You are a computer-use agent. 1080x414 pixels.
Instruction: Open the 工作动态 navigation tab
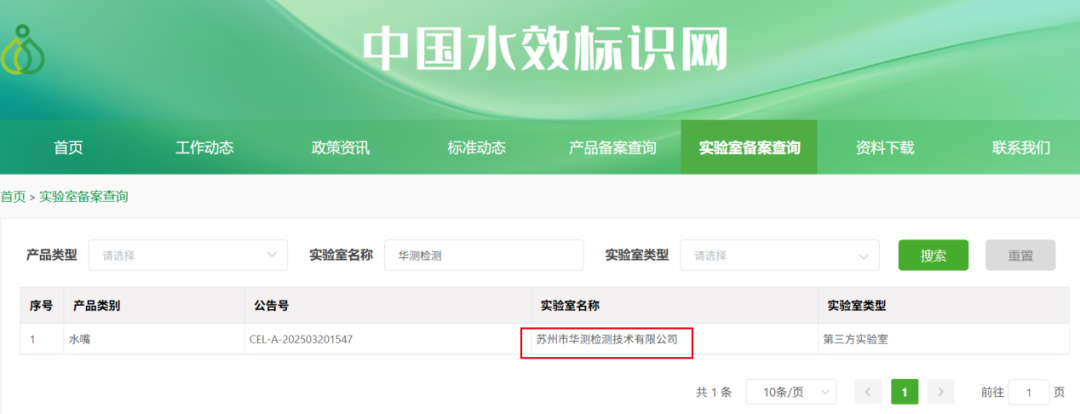coord(204,148)
